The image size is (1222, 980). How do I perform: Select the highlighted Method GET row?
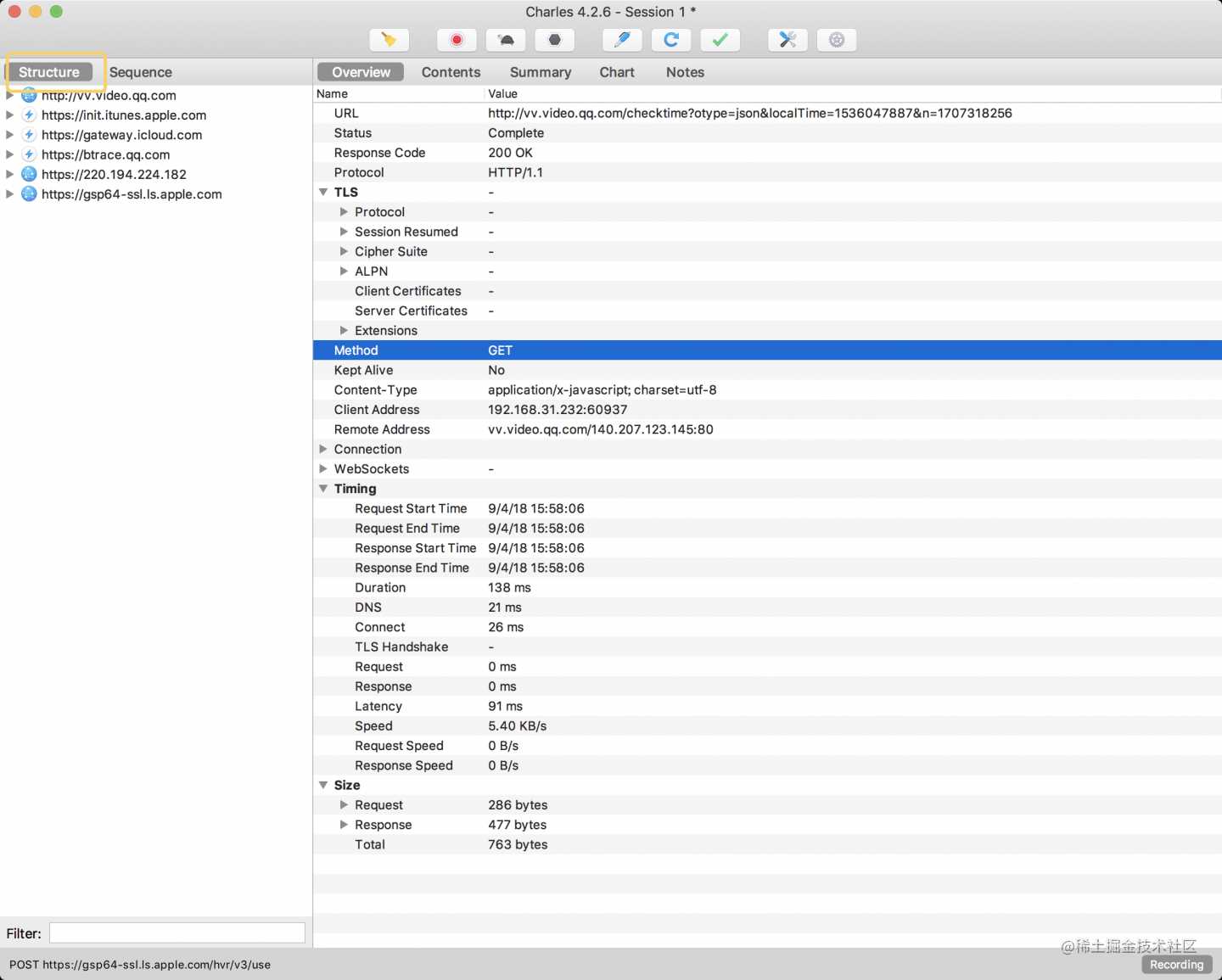pos(767,350)
